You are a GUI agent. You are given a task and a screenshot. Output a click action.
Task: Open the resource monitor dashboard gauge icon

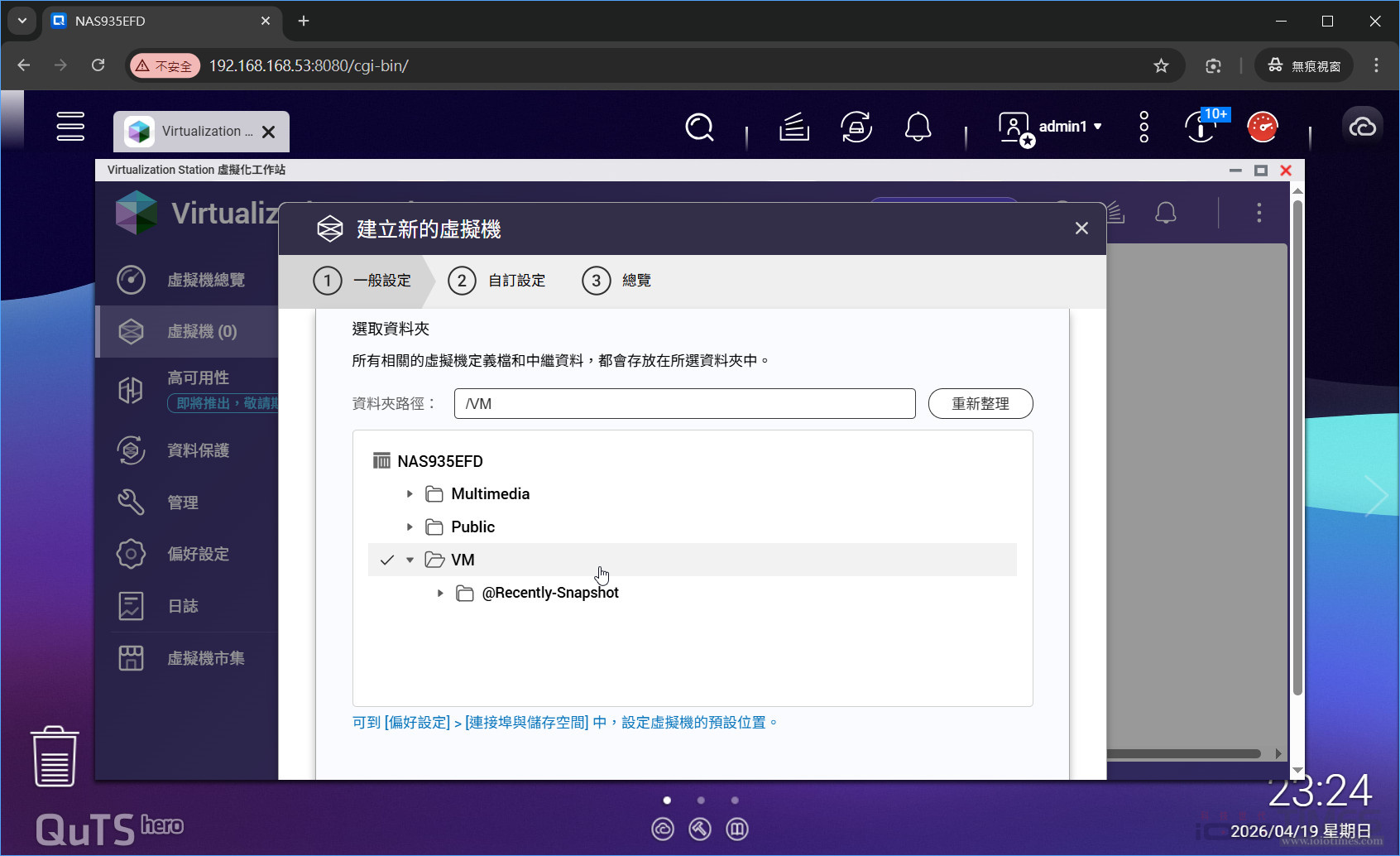pyautogui.click(x=1262, y=127)
